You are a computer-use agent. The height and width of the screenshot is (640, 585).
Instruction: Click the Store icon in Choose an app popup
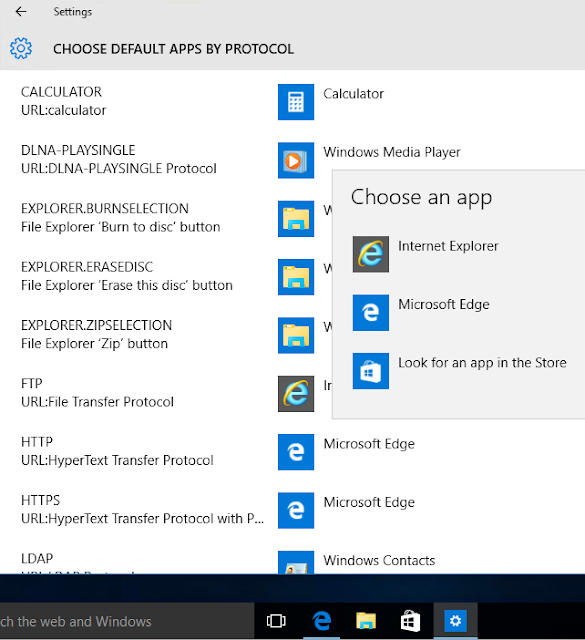pyautogui.click(x=371, y=371)
